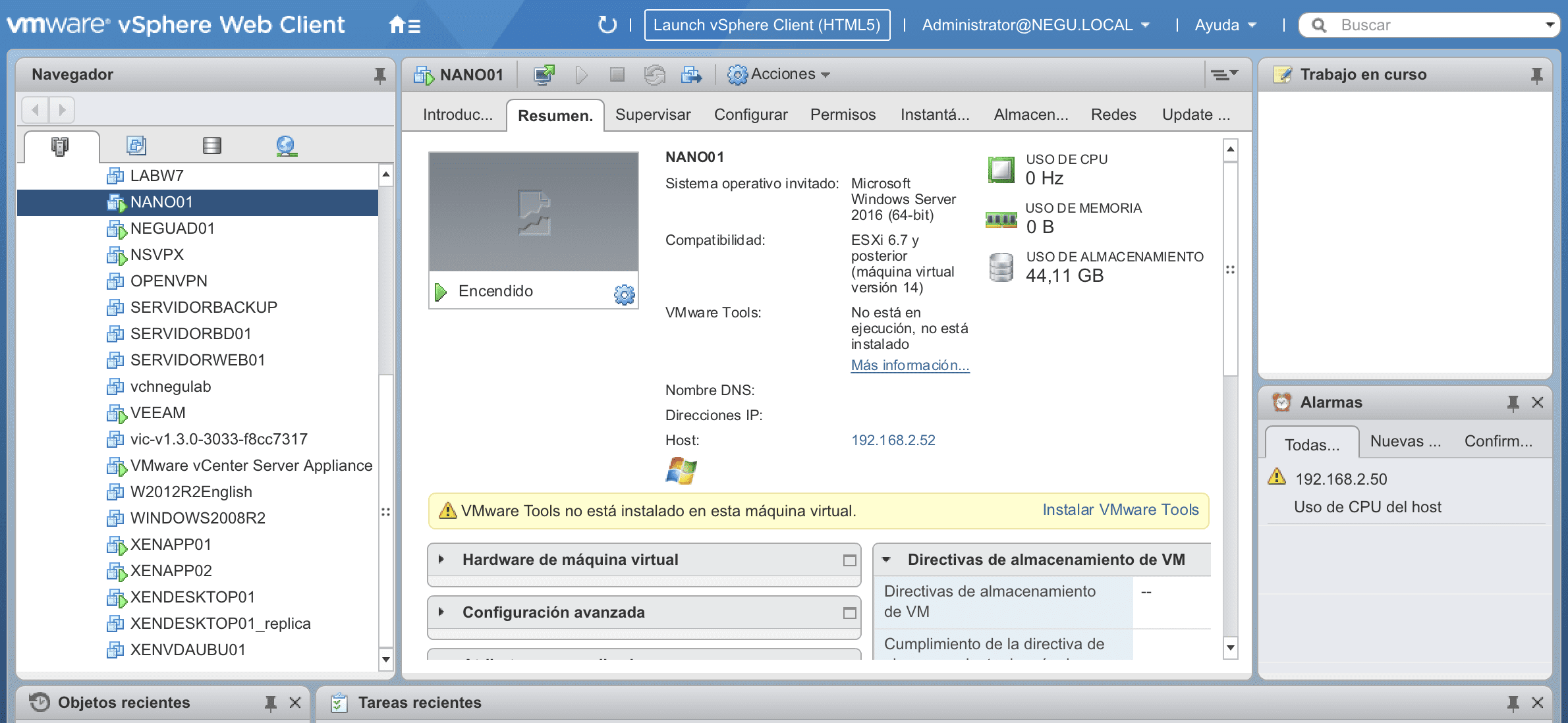The image size is (1568, 723).
Task: Open the VMs and Templates navigator view
Action: pos(136,146)
